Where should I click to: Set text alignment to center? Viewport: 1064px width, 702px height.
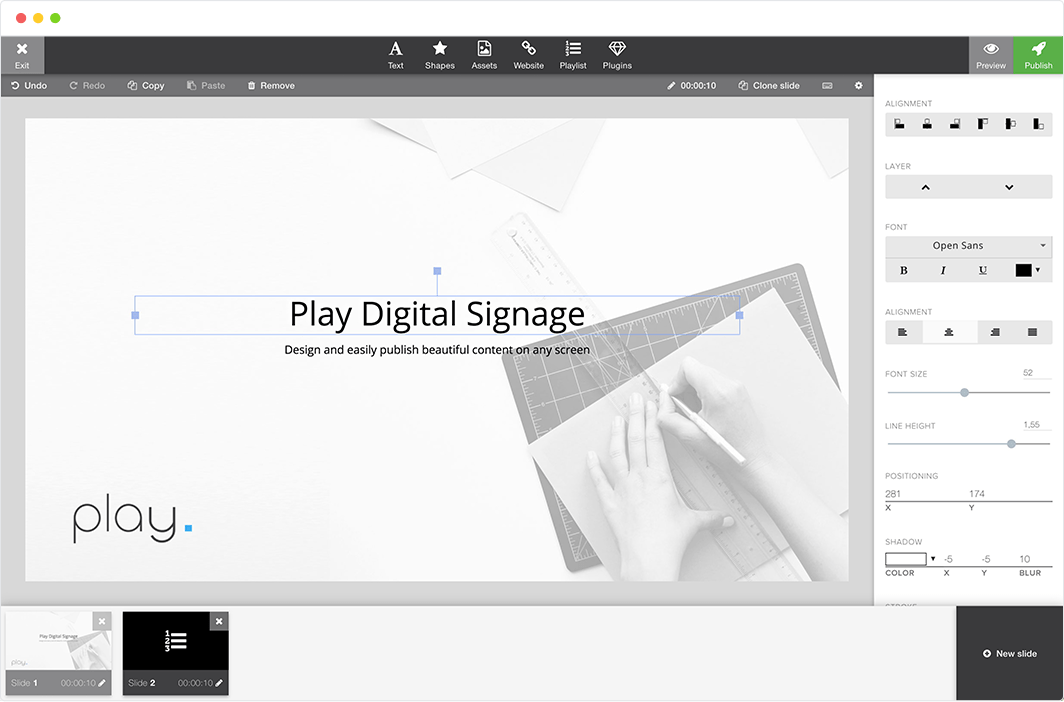pos(949,332)
